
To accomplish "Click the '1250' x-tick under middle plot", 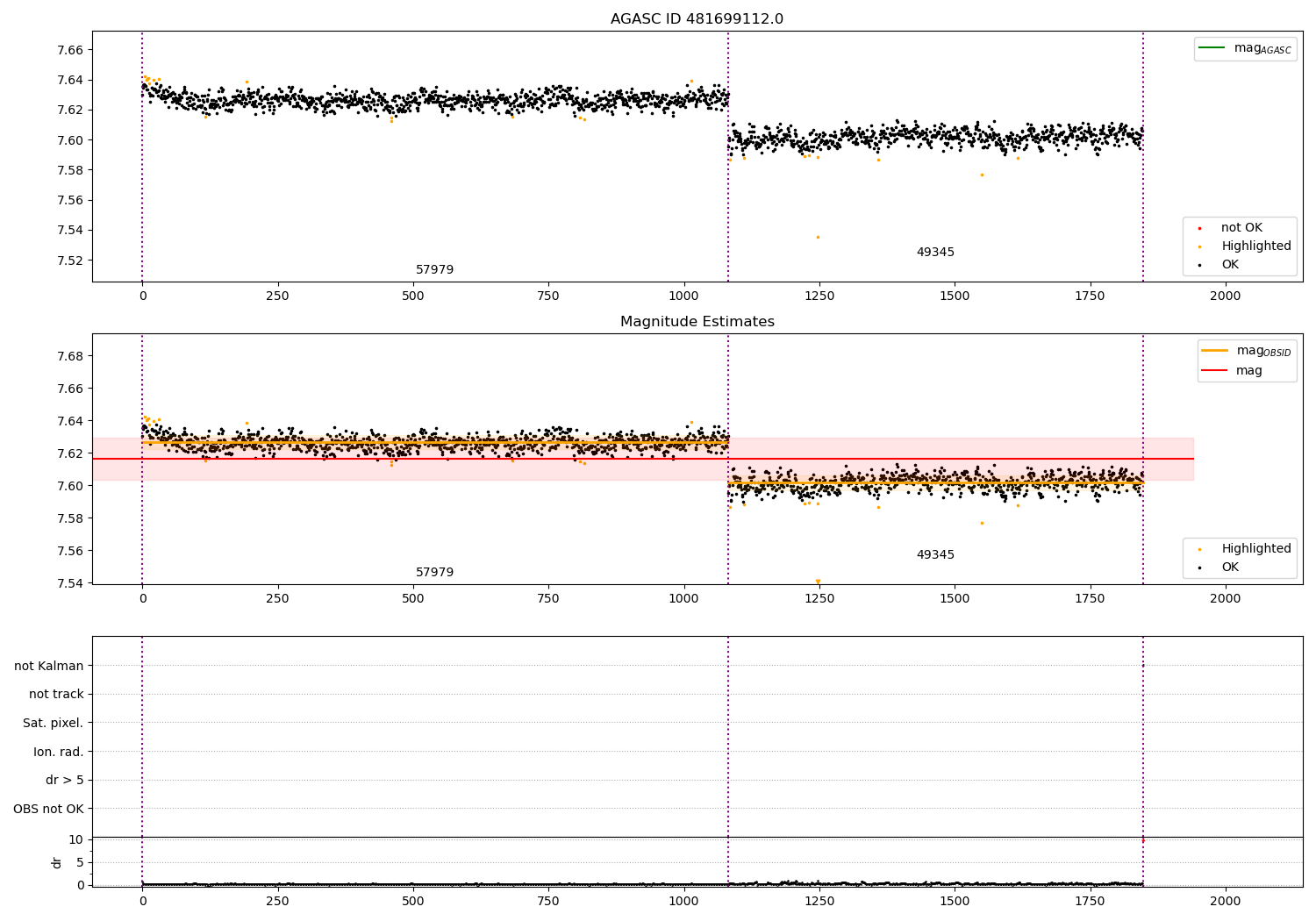I will pos(819,598).
